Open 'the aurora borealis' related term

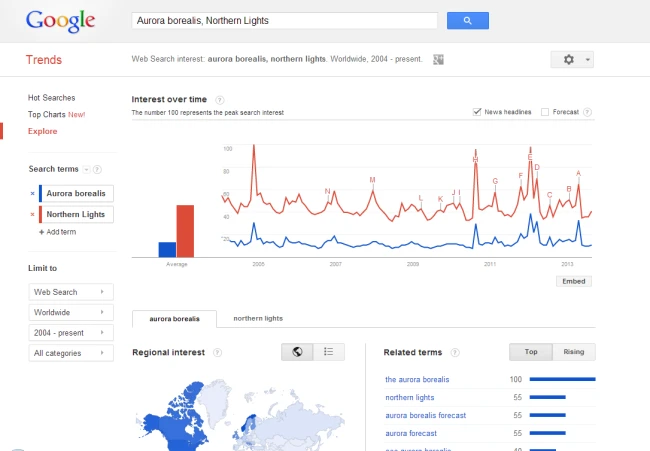coord(417,379)
